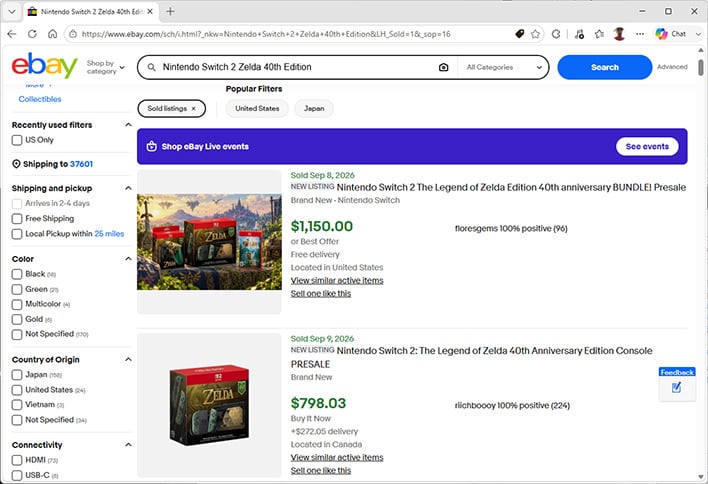Screen dimensions: 708x484
Task: Enable the US Only checkbox
Action: [17, 140]
